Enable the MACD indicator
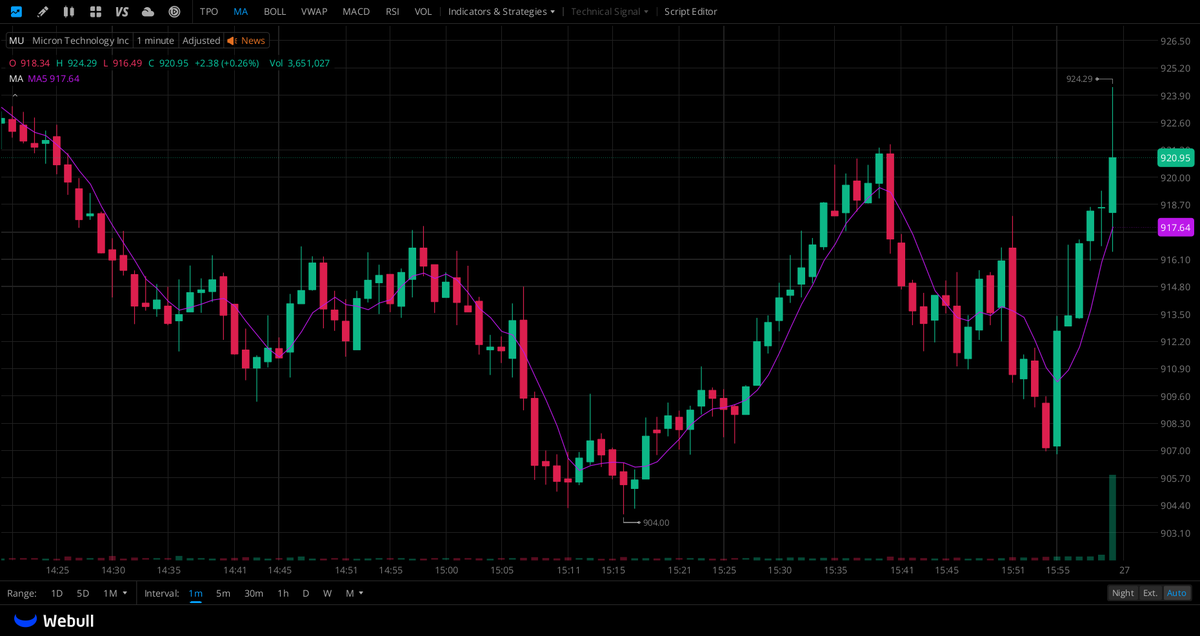1200x636 pixels. 356,11
